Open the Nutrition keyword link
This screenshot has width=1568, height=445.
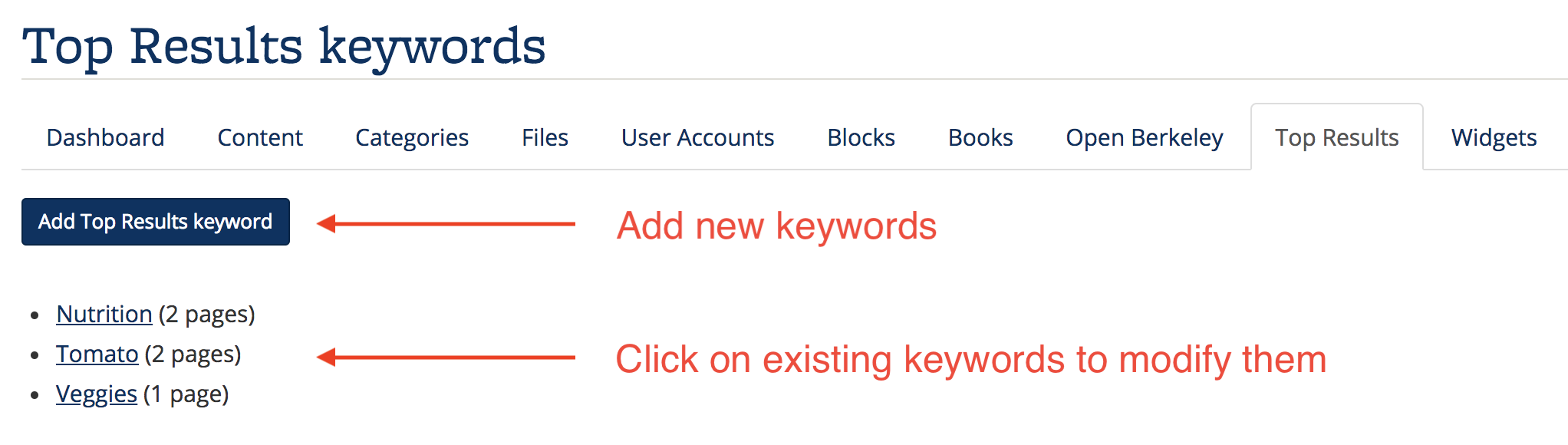[x=104, y=314]
